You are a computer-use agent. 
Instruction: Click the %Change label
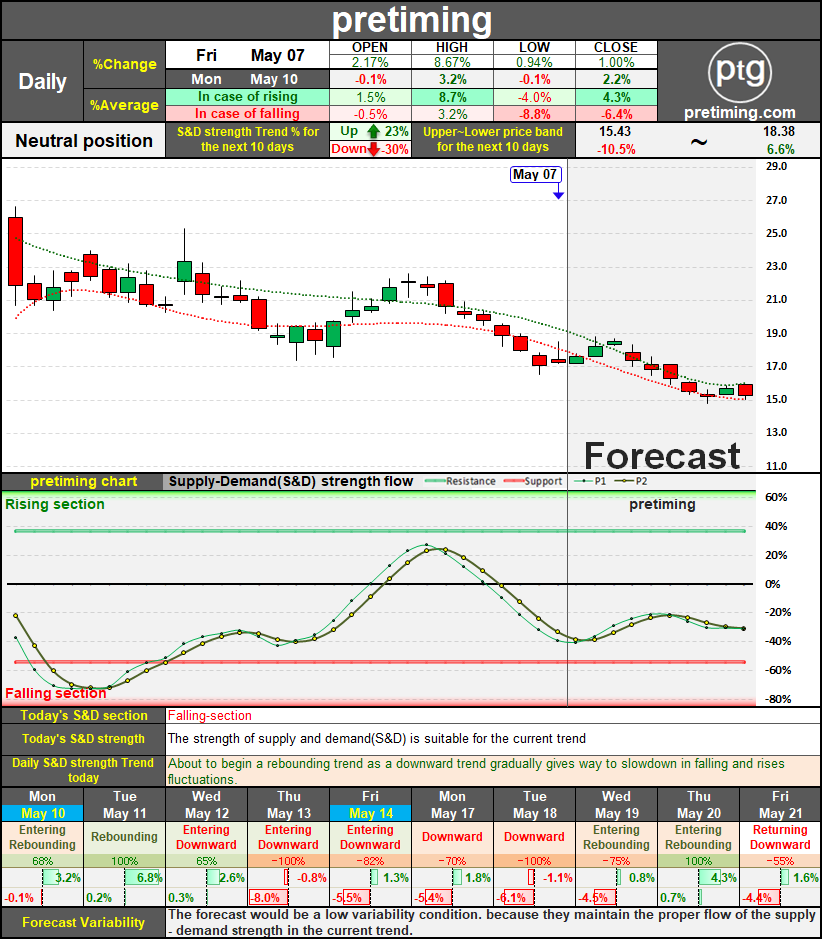tap(125, 65)
